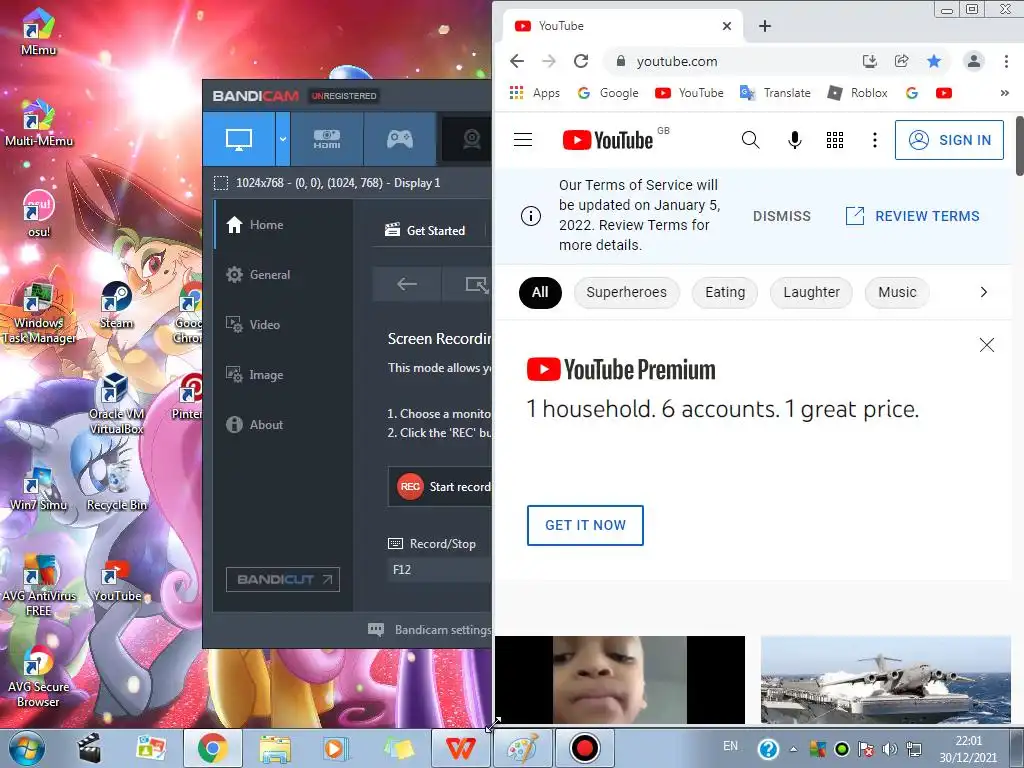Select the Music filter chip

[897, 292]
